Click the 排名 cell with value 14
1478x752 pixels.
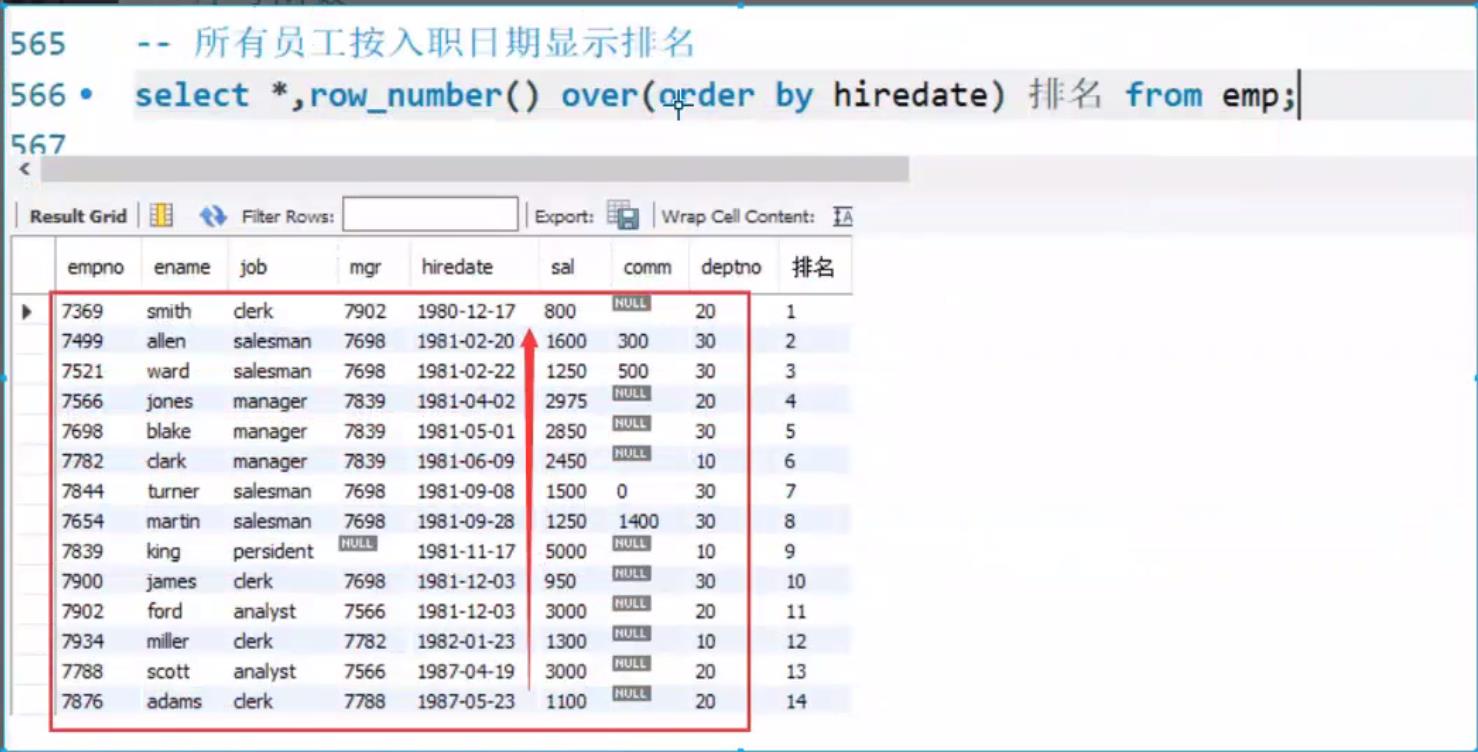click(796, 702)
